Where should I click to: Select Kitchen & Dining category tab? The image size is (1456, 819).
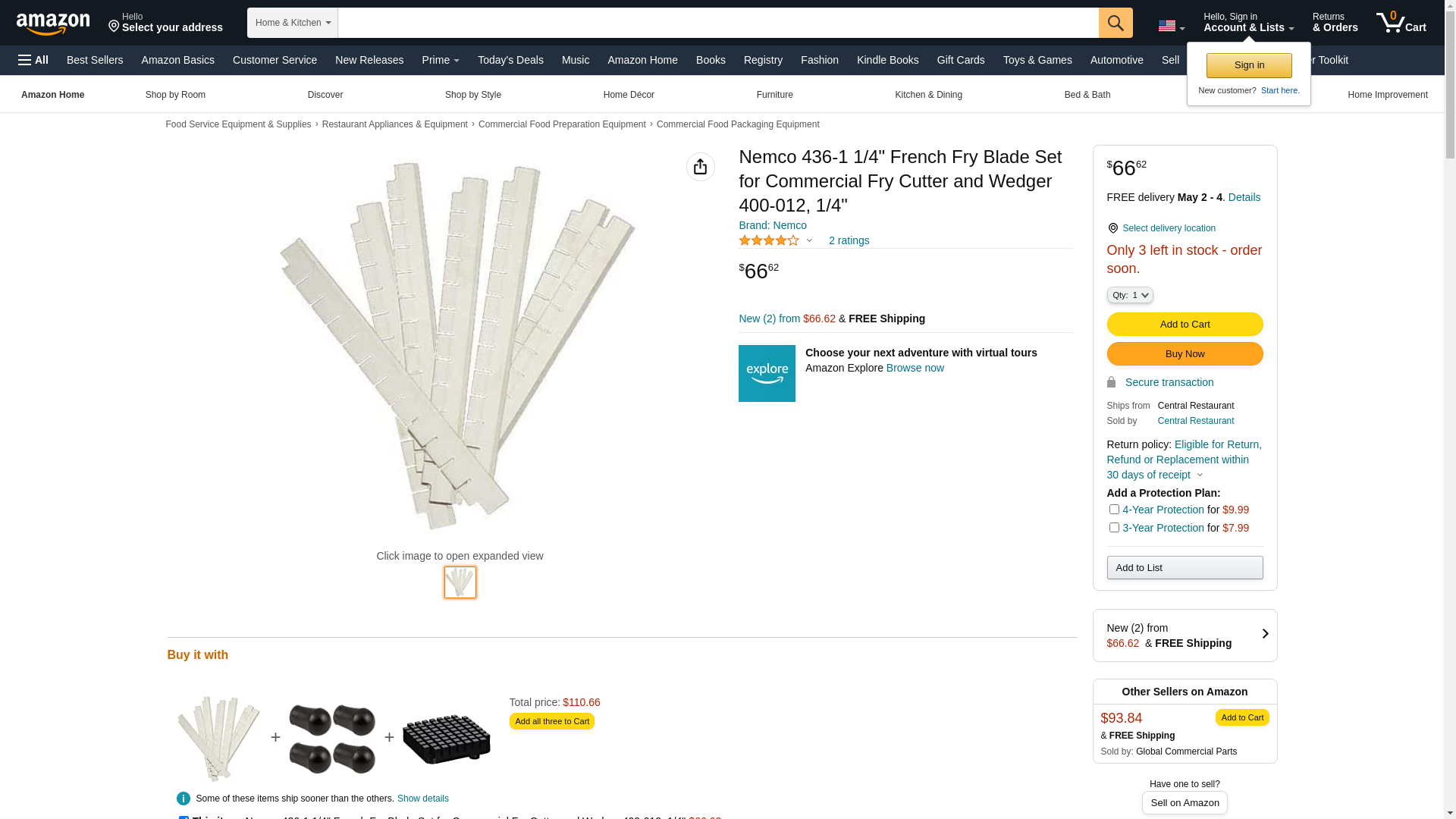click(928, 95)
